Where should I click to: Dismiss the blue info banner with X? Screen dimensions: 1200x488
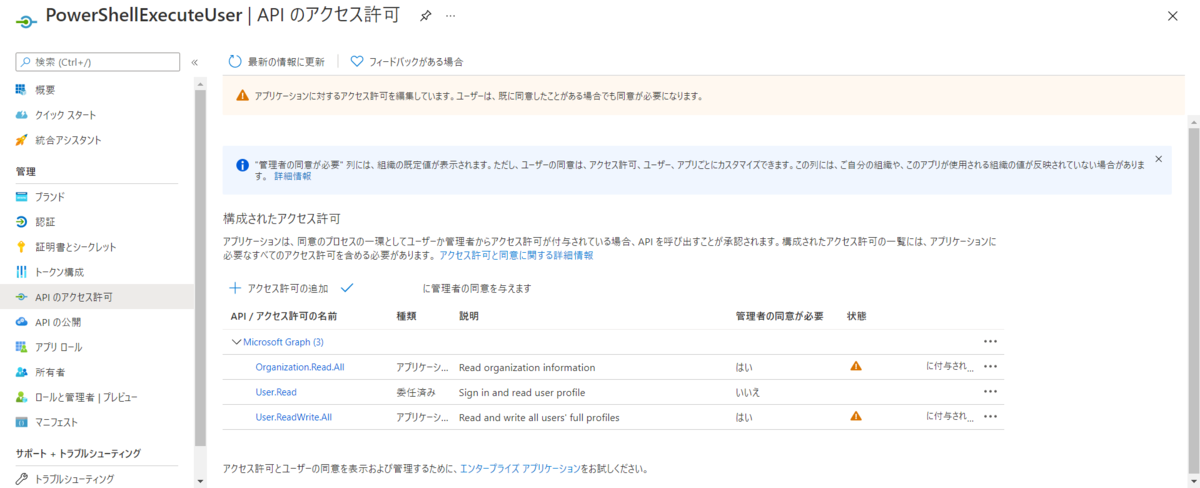[1159, 159]
